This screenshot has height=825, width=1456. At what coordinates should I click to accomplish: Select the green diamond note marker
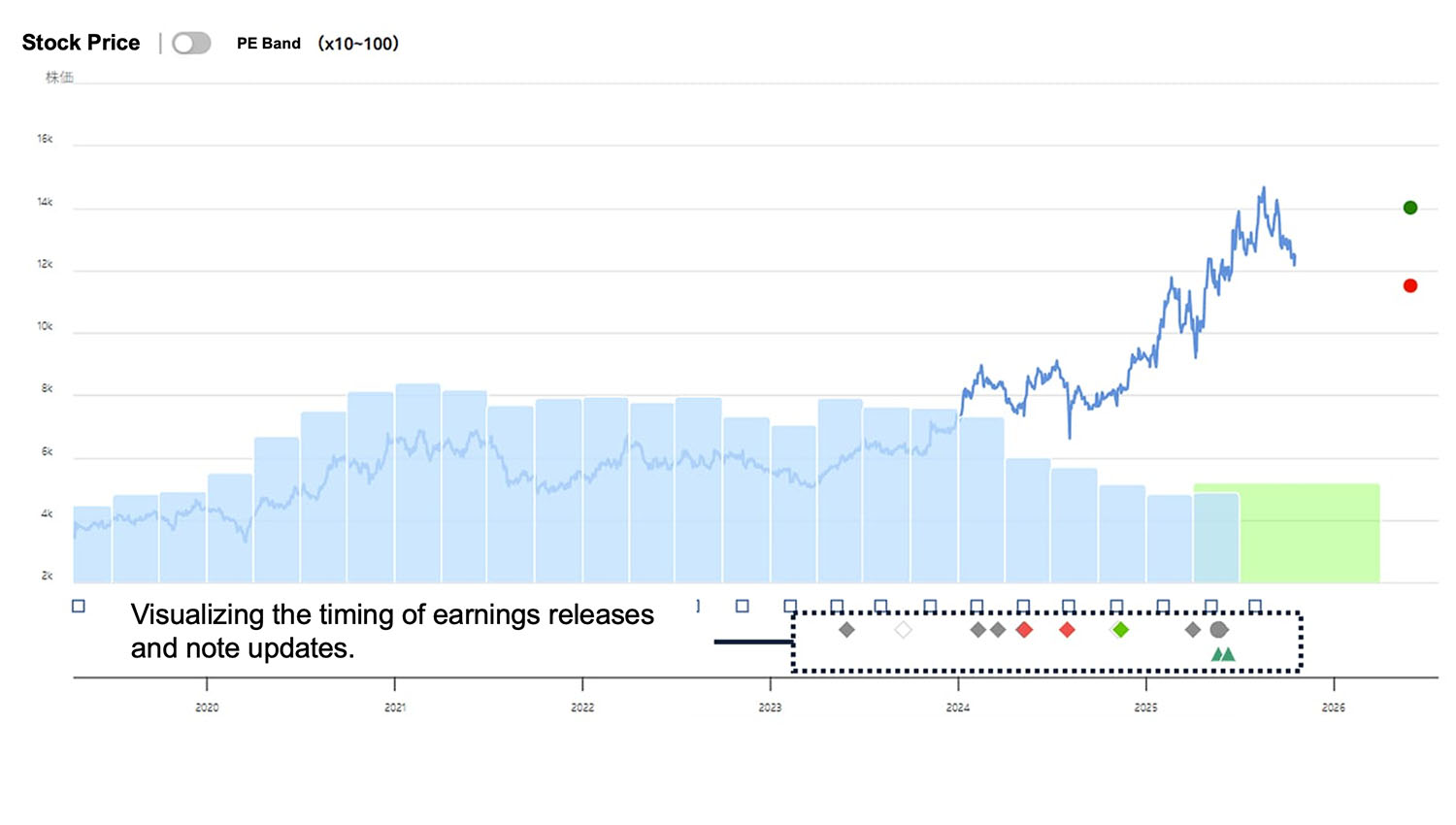[1120, 630]
